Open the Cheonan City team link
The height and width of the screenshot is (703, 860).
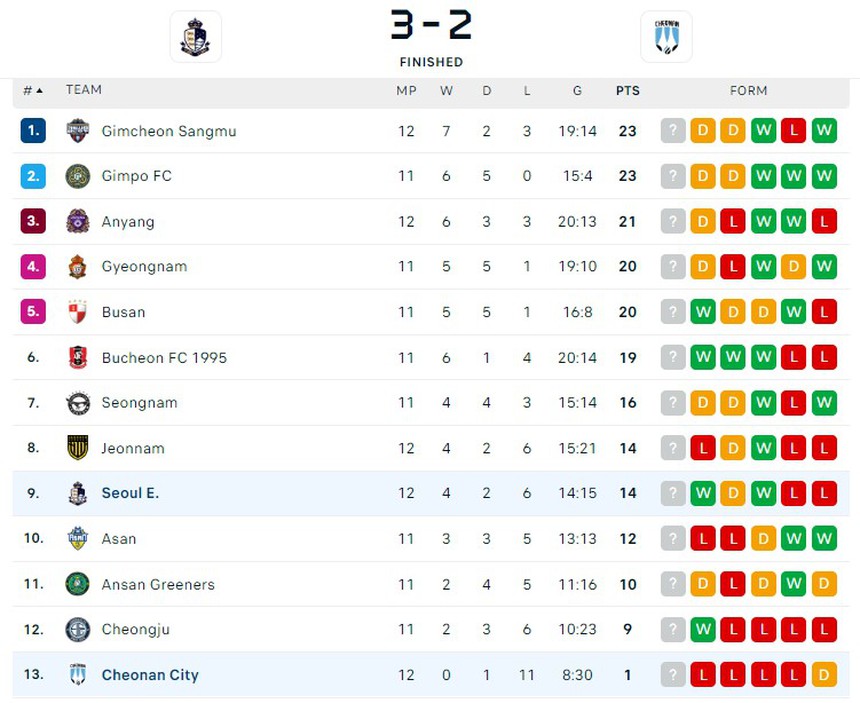pyautogui.click(x=150, y=675)
